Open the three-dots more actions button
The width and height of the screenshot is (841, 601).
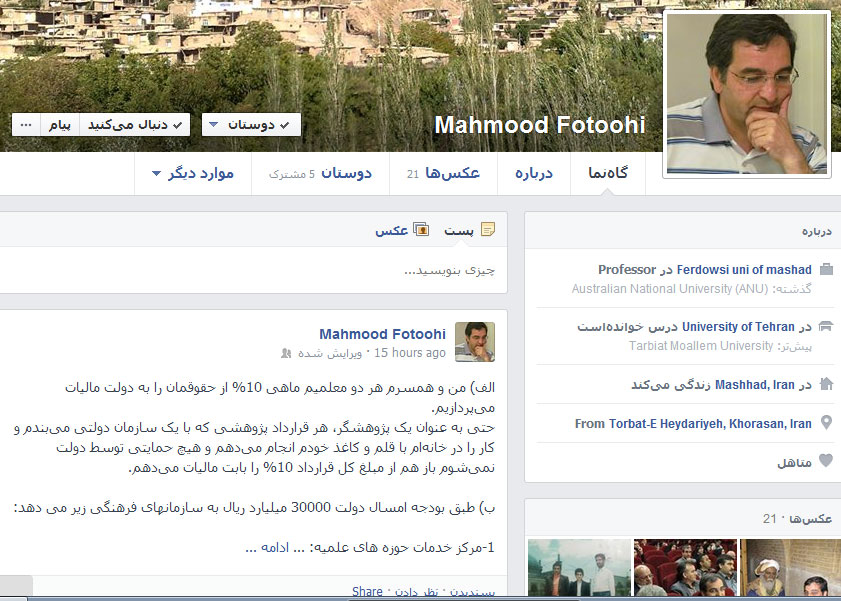(26, 124)
